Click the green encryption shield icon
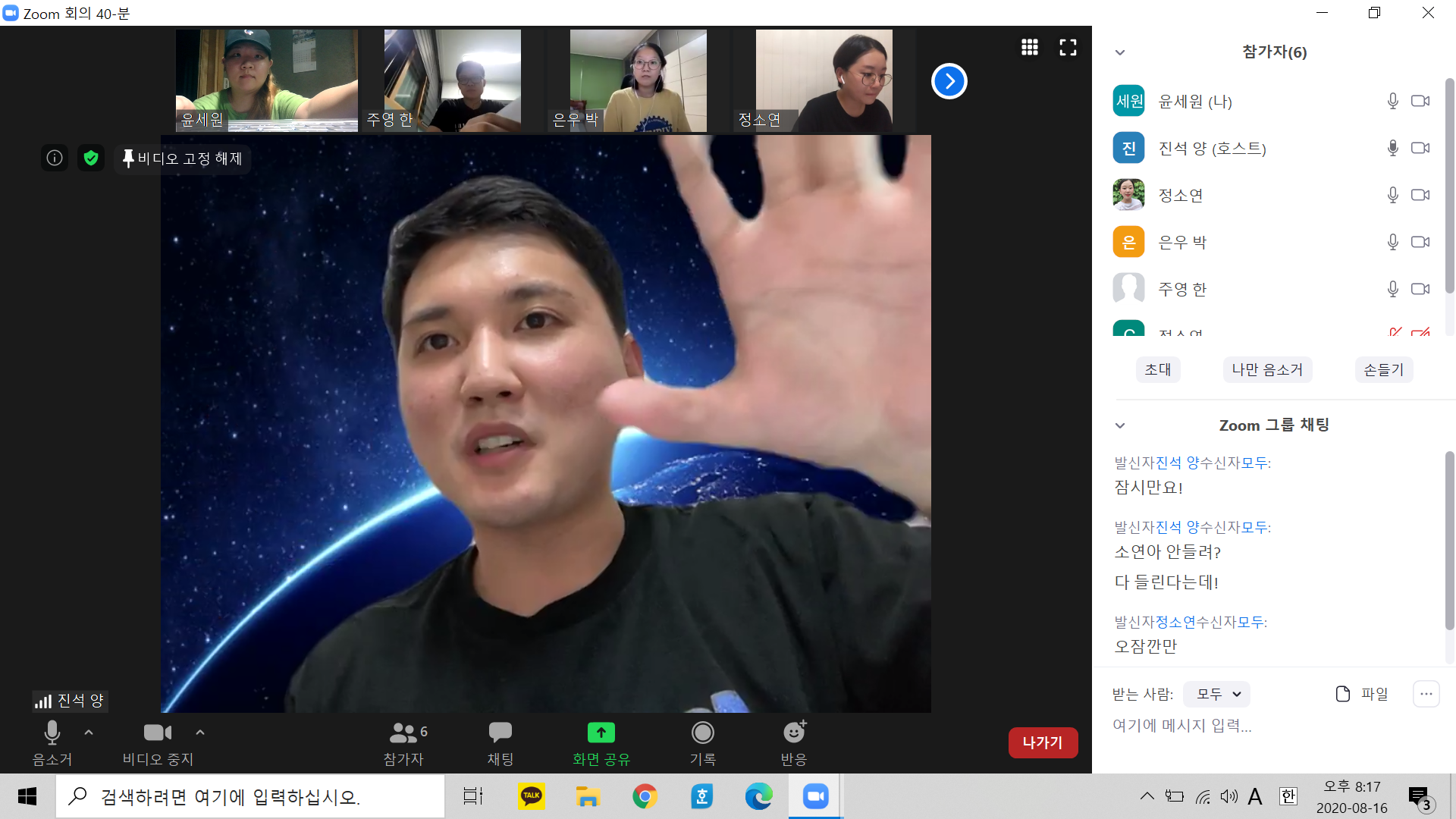Screen dimensions: 1456x819 [91, 158]
